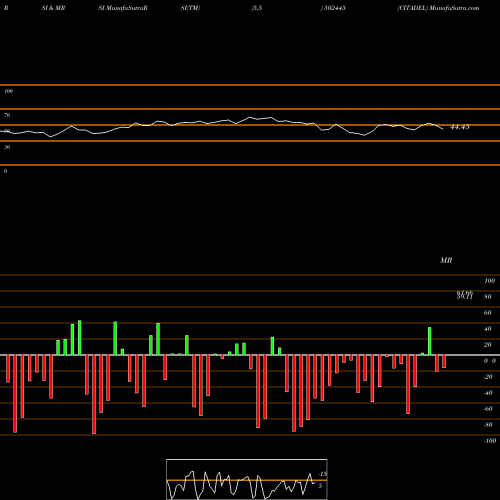Click the 15 label inside the mini chart
The image size is (500, 500).
pyautogui.click(x=323, y=474)
